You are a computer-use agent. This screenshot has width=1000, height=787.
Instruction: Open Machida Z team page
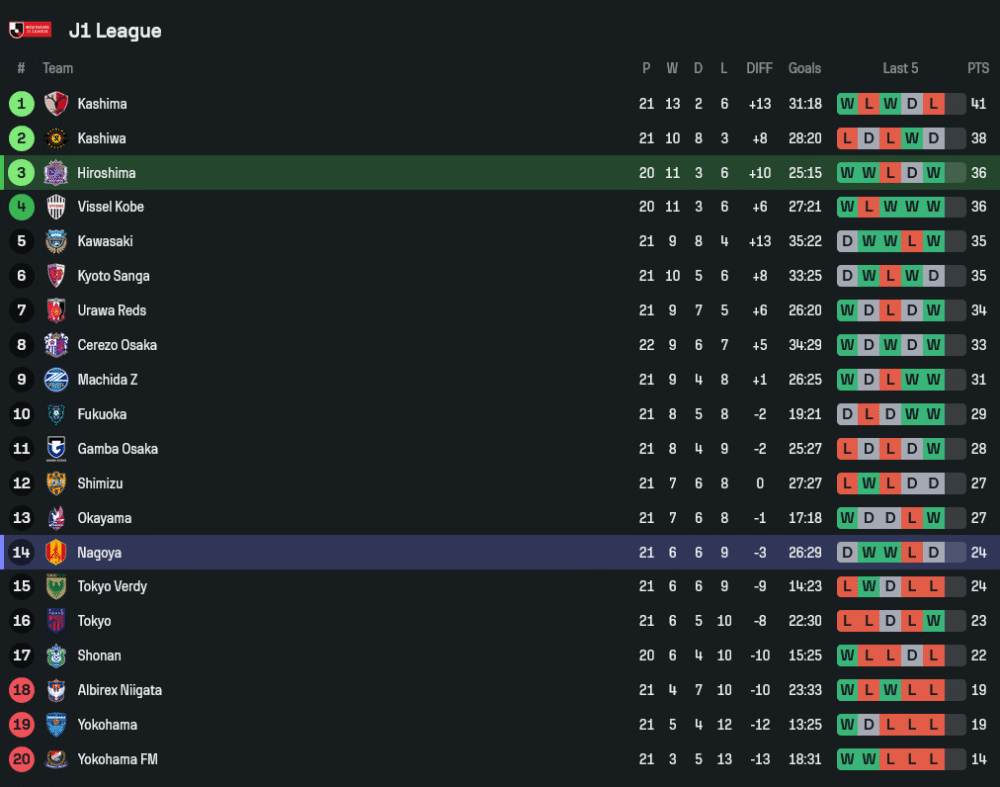107,380
